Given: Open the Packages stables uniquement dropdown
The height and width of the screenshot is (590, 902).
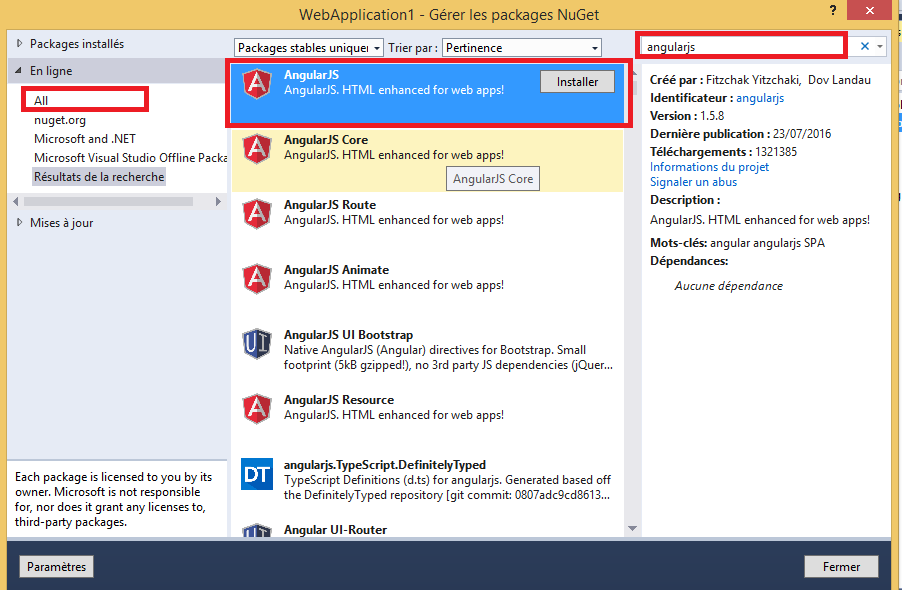Looking at the screenshot, I should (308, 48).
